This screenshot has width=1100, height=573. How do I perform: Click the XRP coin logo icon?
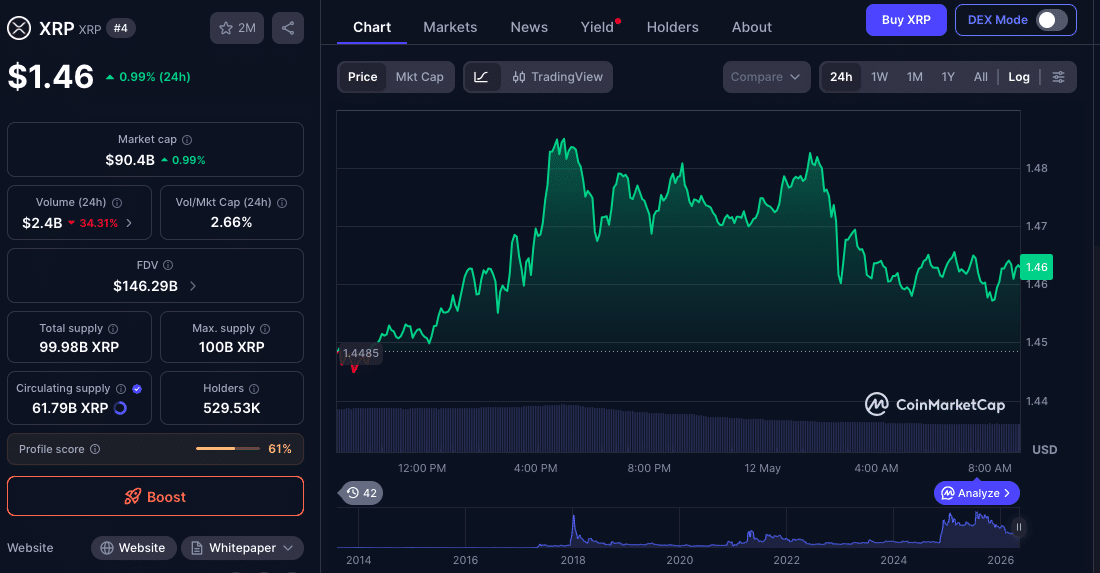19,28
